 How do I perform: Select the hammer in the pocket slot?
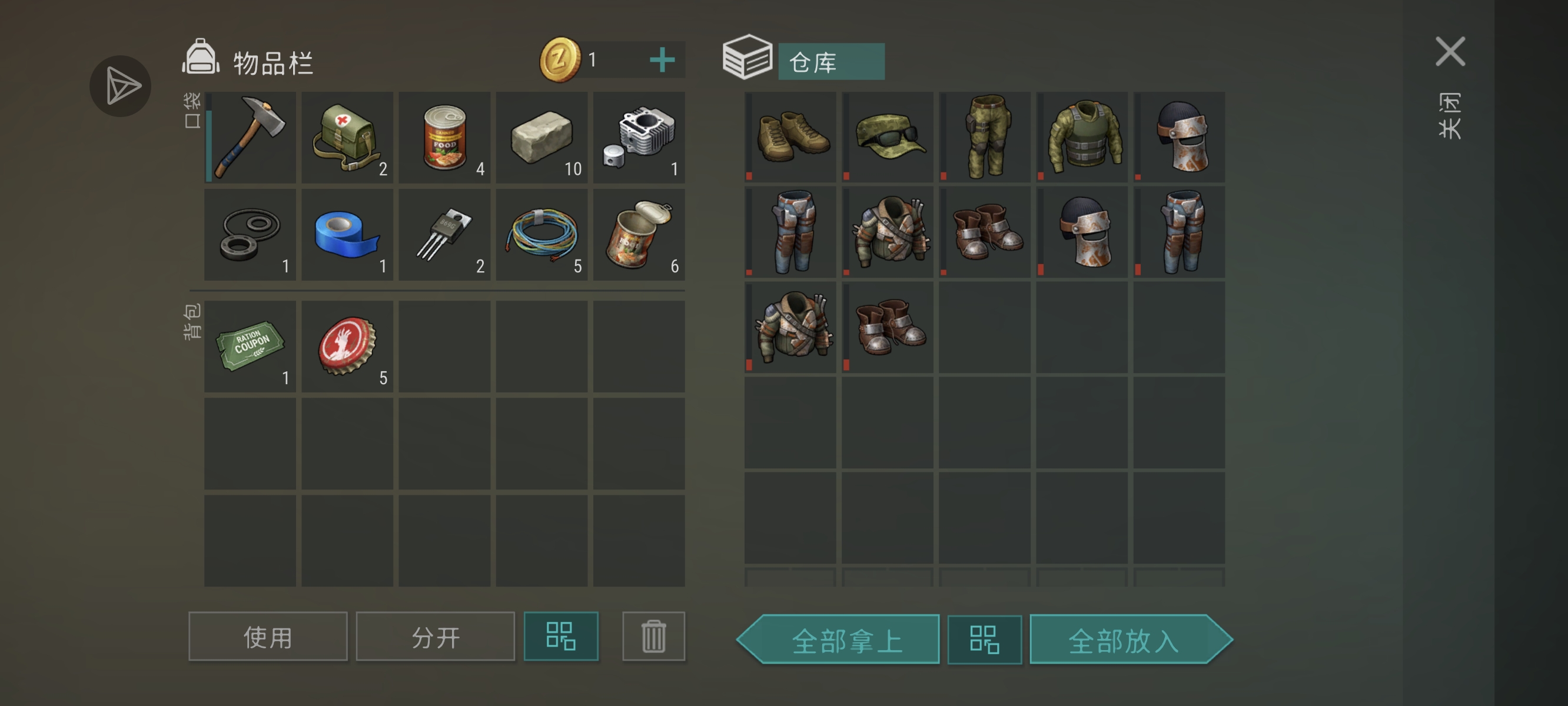(x=250, y=138)
